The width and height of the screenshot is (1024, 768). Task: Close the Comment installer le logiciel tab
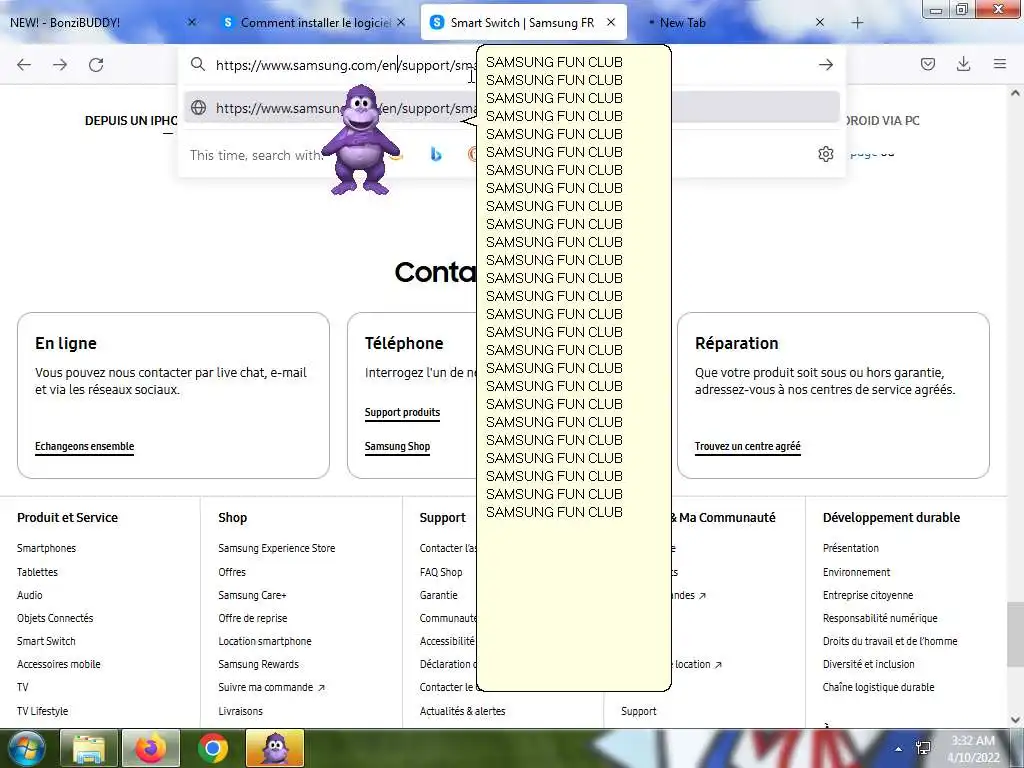401,22
